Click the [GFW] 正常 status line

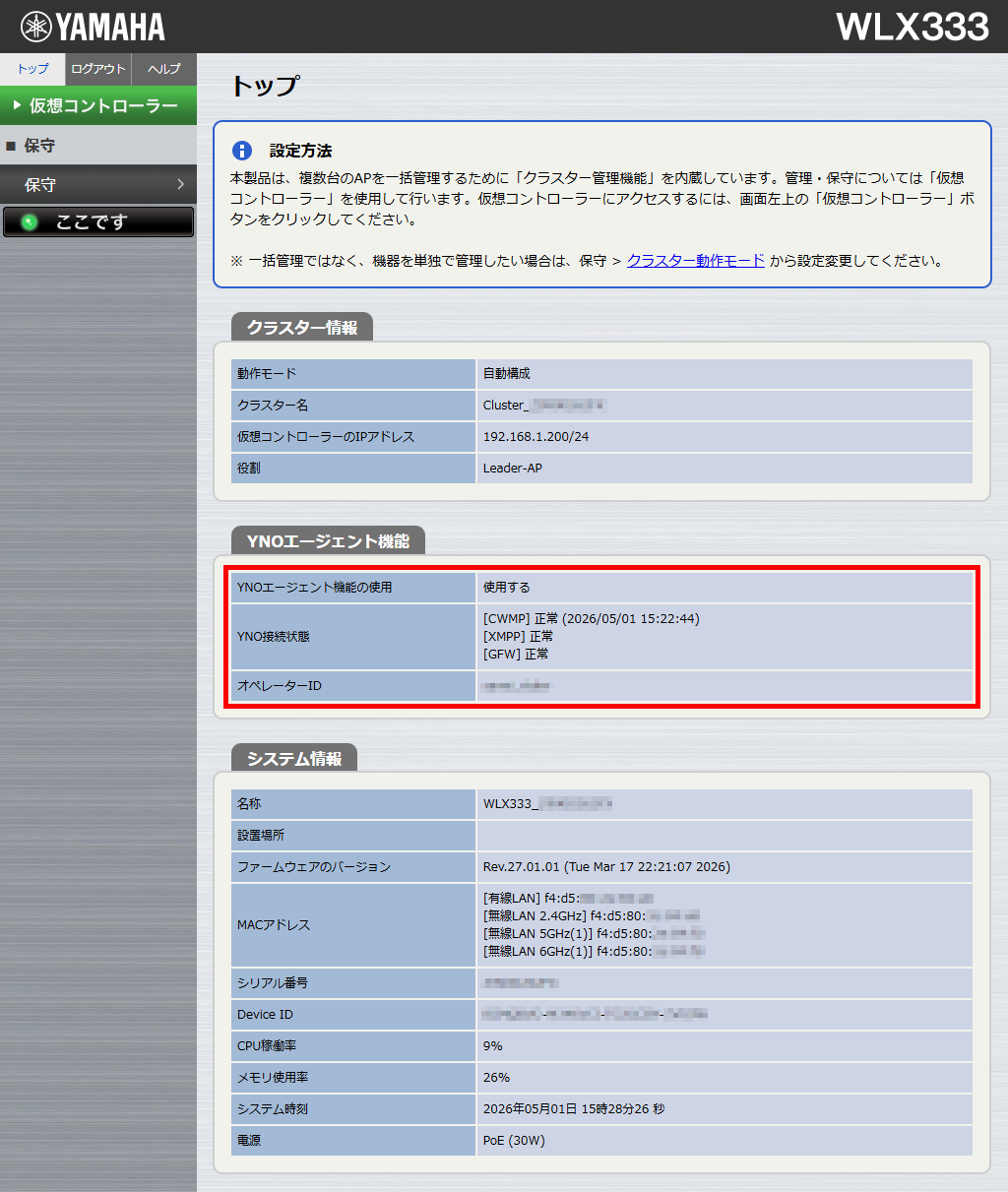pos(516,655)
